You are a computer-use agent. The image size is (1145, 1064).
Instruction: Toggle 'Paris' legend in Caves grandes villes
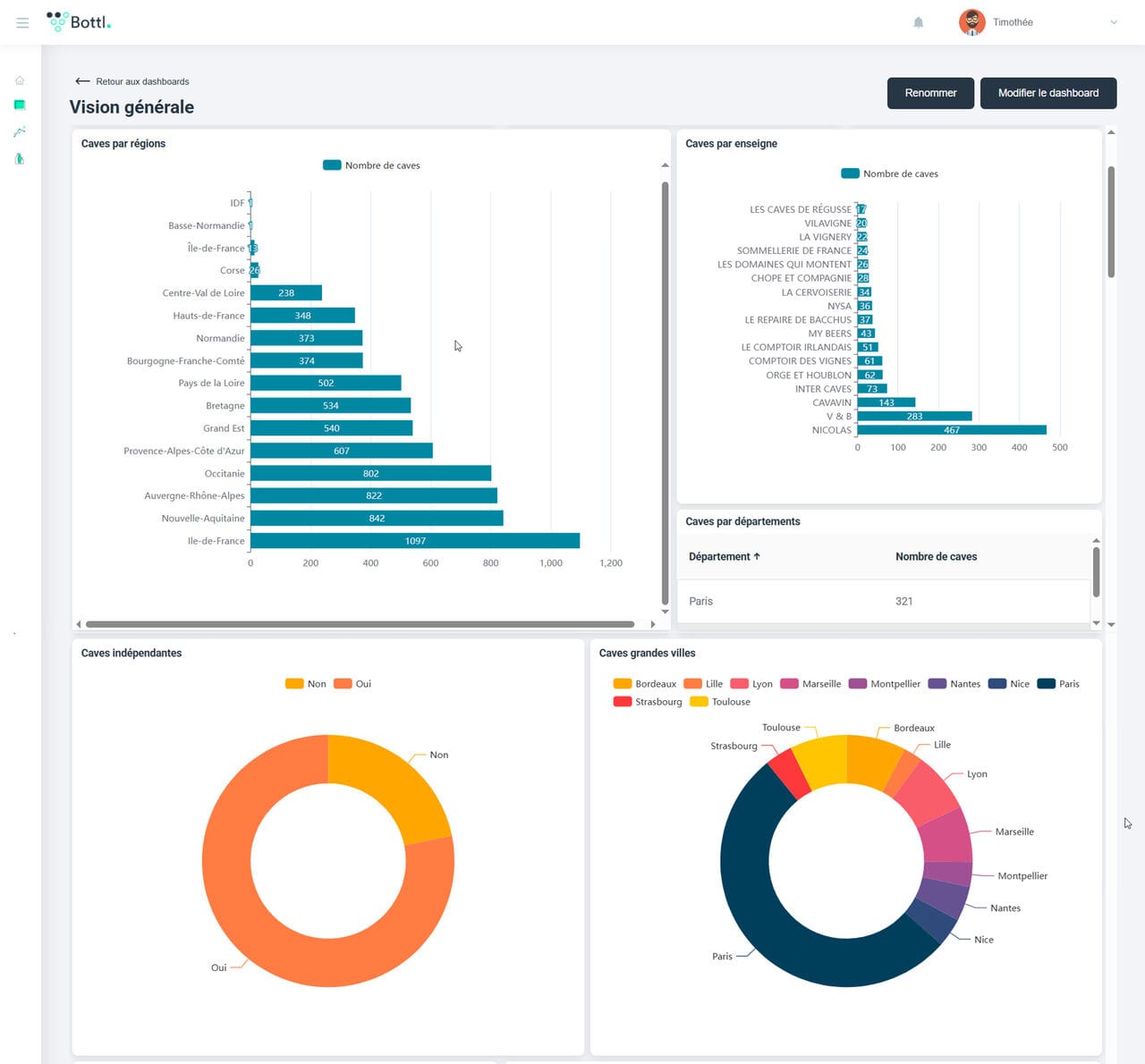pos(1058,684)
